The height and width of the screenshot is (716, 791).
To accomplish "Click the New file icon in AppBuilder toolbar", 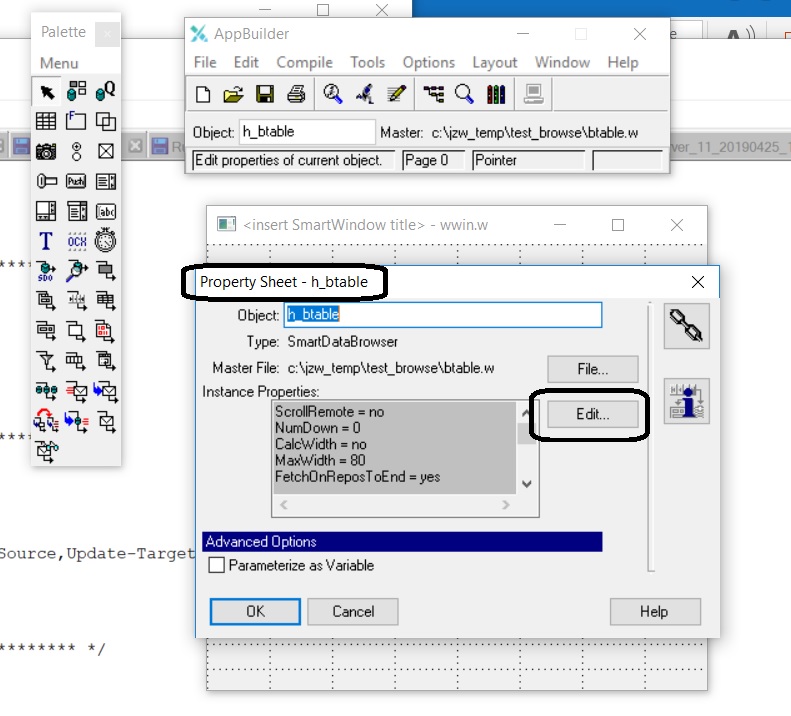I will 203,94.
